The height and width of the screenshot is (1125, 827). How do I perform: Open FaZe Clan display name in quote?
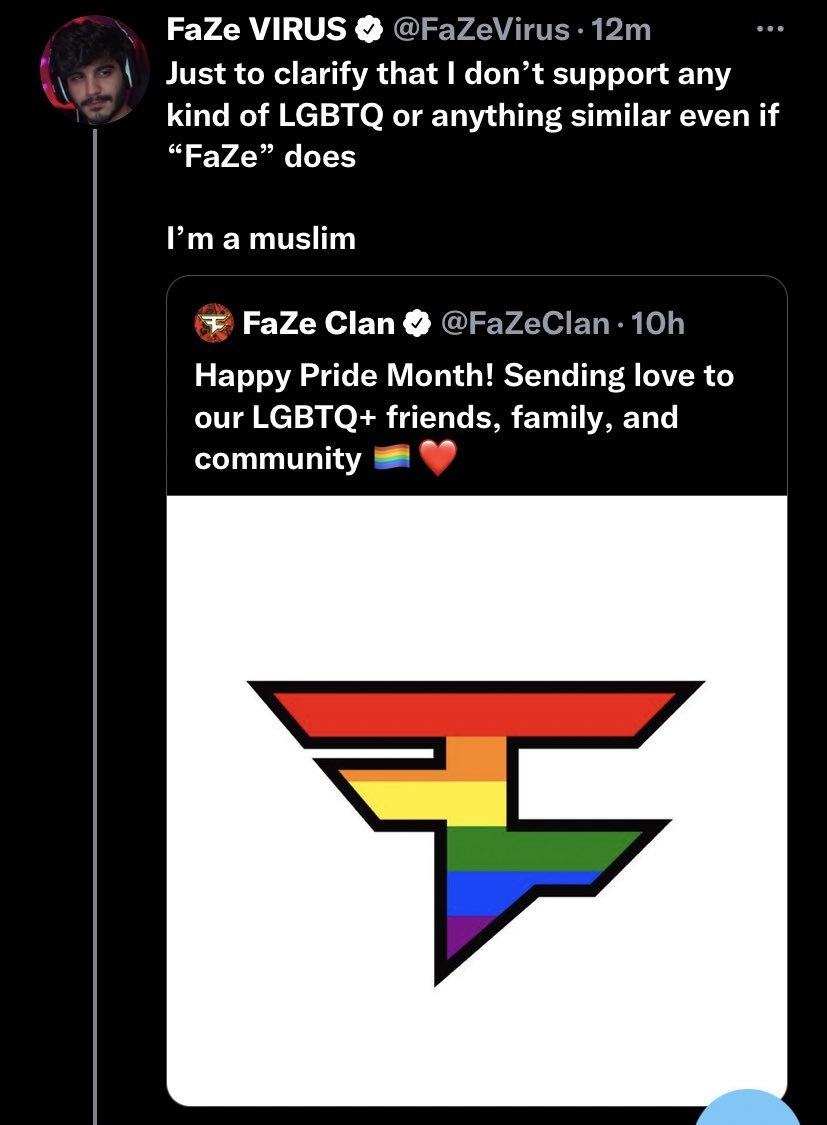[x=318, y=323]
